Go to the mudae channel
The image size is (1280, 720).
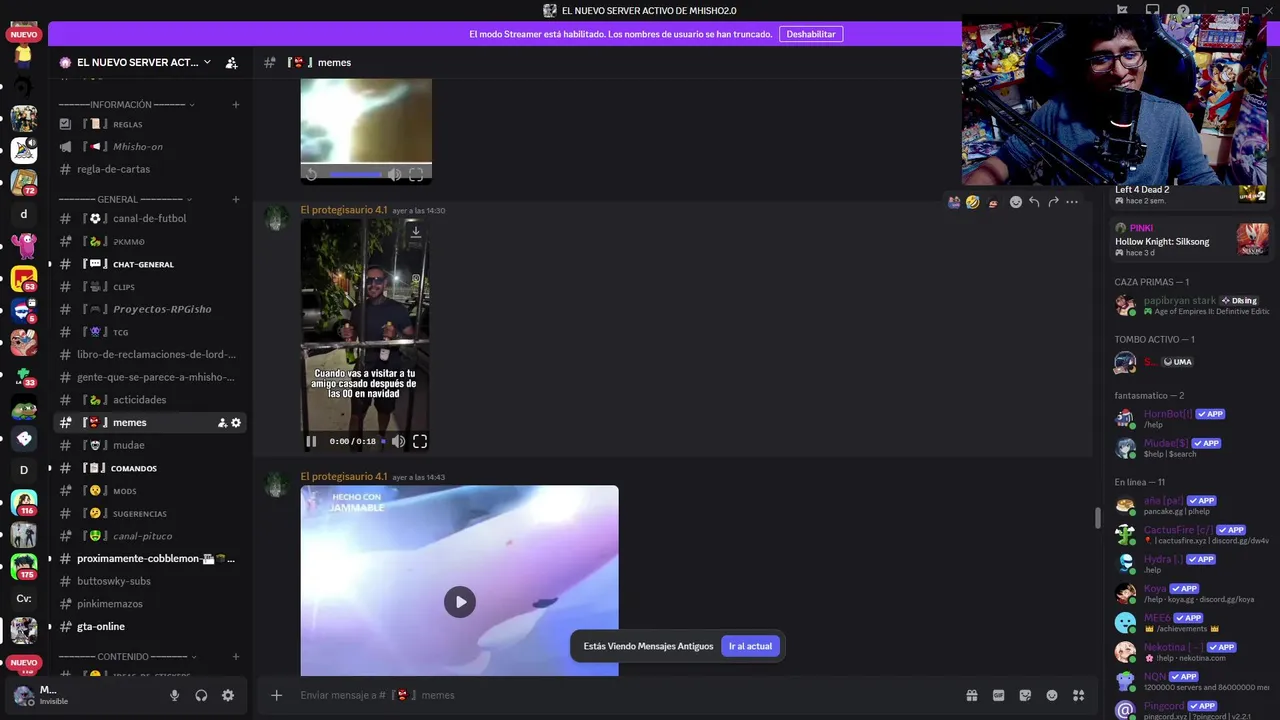point(150,445)
